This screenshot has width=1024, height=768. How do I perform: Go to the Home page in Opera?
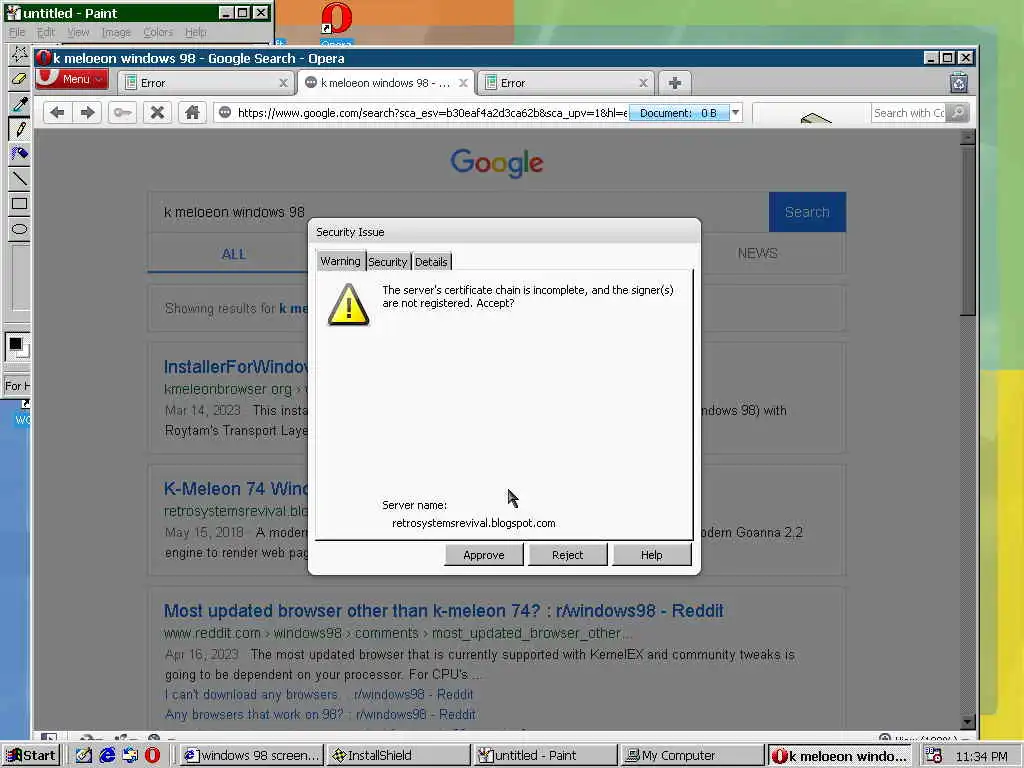pos(192,112)
